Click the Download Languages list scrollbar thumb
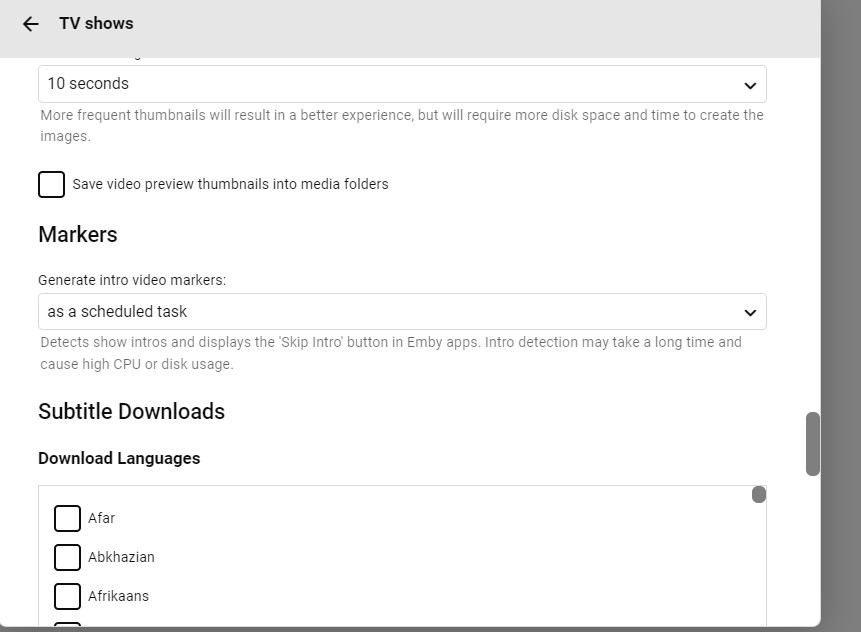 (x=759, y=494)
